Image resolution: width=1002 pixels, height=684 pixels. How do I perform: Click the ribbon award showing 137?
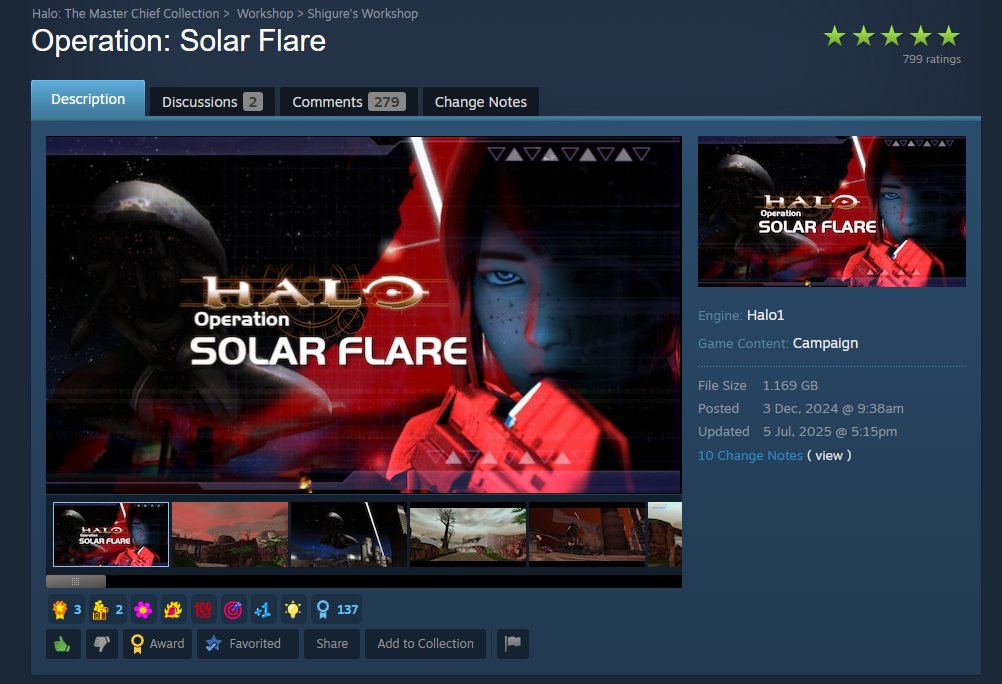[x=336, y=610]
